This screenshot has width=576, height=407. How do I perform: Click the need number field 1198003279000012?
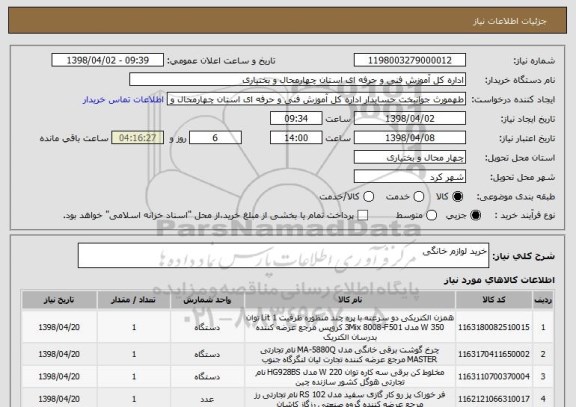[x=410, y=60]
